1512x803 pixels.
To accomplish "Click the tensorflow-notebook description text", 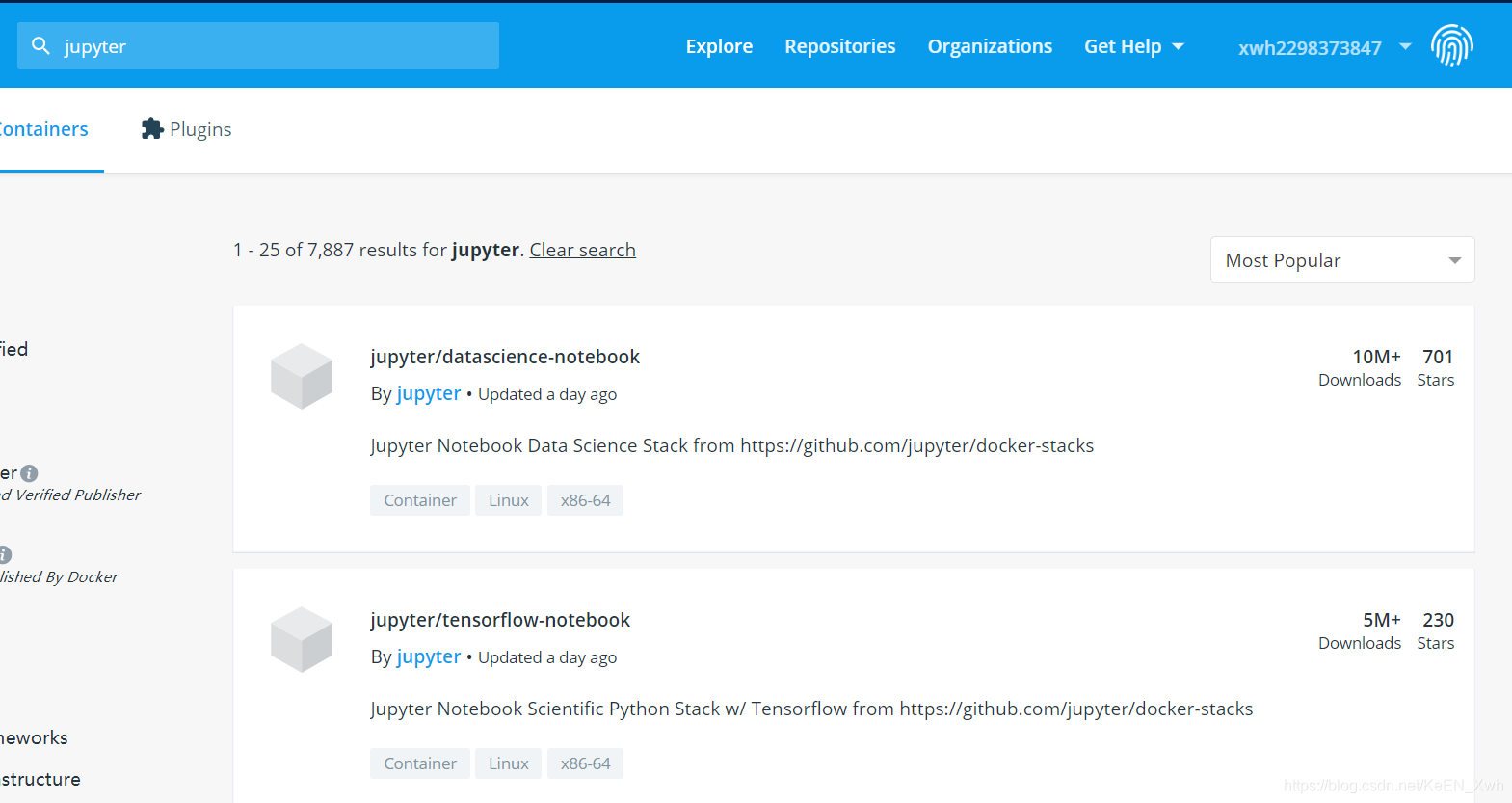I will coord(811,709).
